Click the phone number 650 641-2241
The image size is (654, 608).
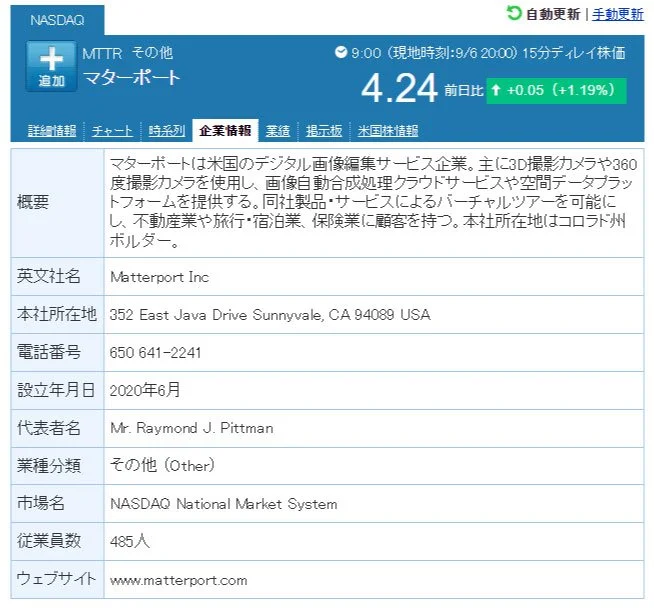tap(155, 353)
